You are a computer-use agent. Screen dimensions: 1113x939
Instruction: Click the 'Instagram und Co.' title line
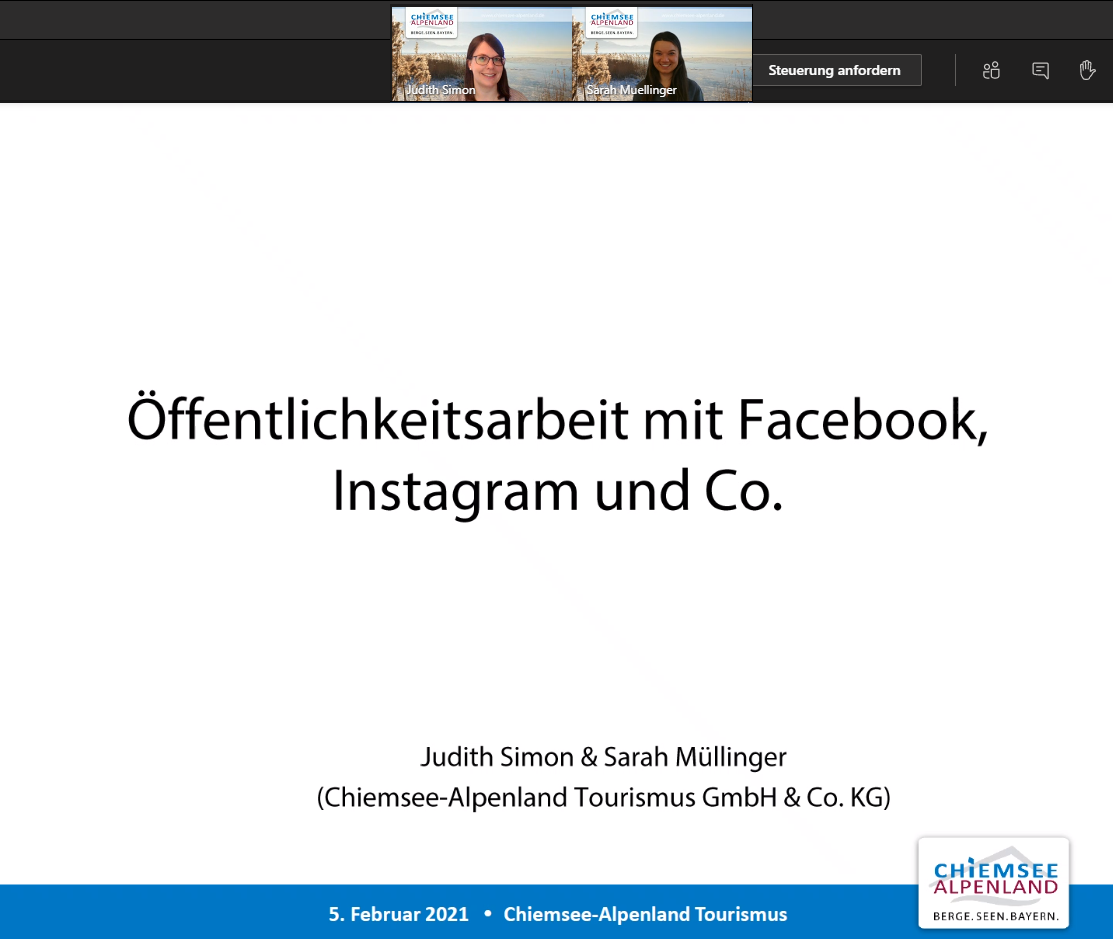[557, 491]
